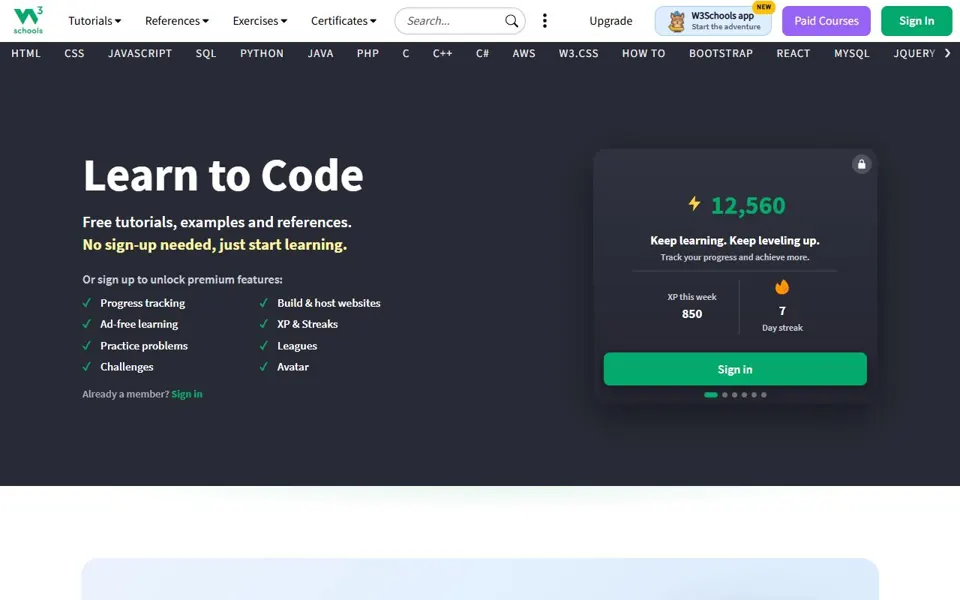Screen dimensions: 960x600
Task: Click the Practice problems feature item
Action: 144,346
